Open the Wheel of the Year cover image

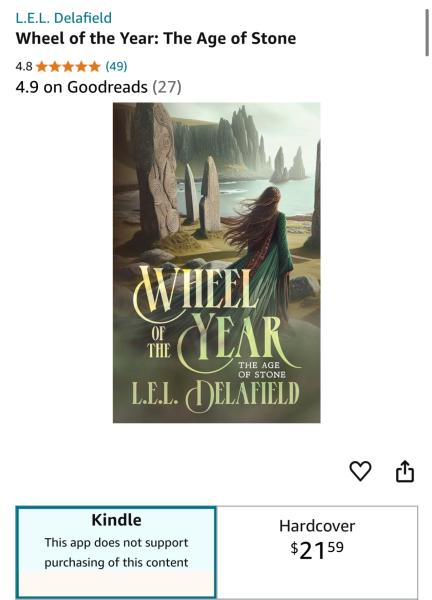217,263
